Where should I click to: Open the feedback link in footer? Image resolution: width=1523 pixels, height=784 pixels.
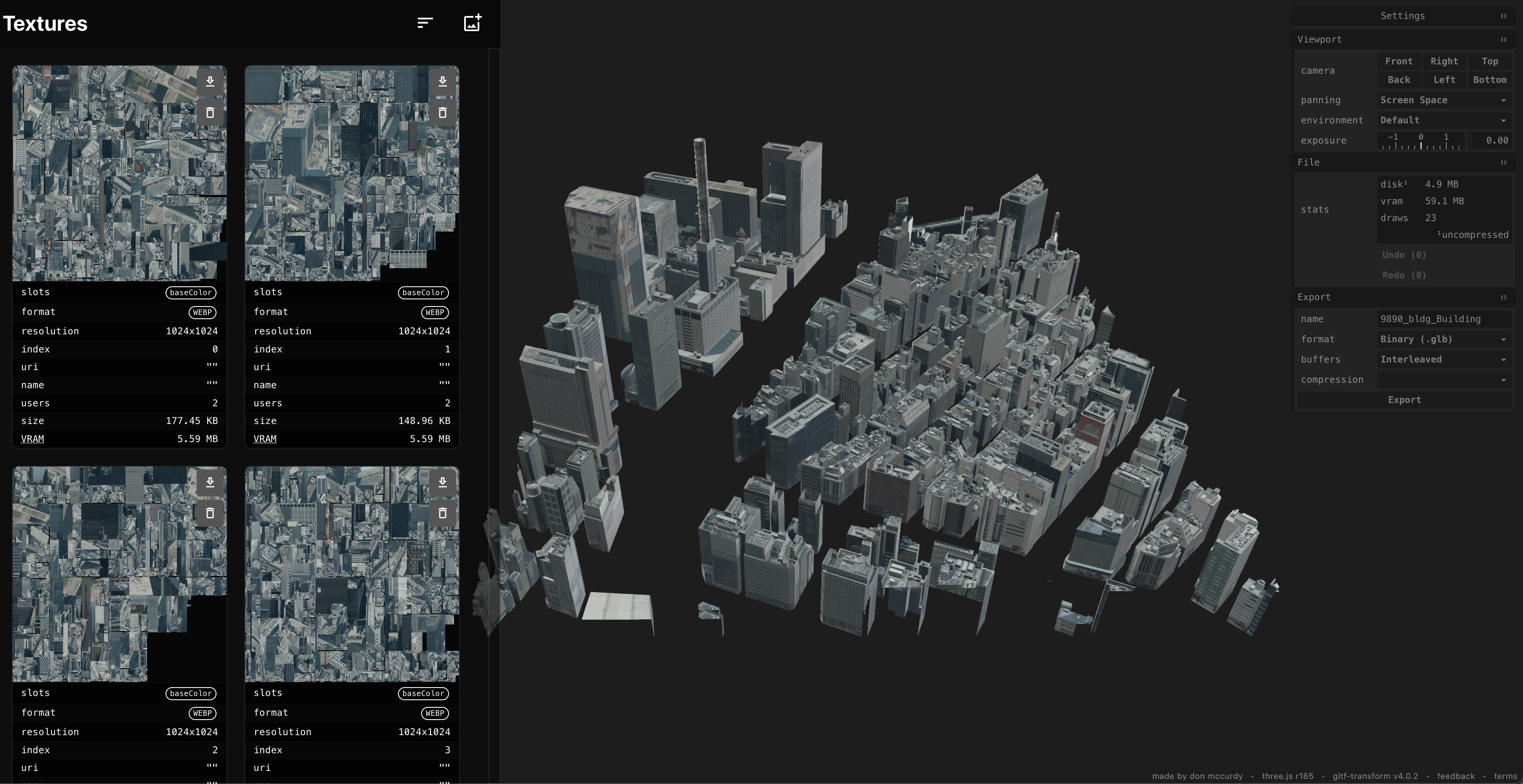point(1455,776)
